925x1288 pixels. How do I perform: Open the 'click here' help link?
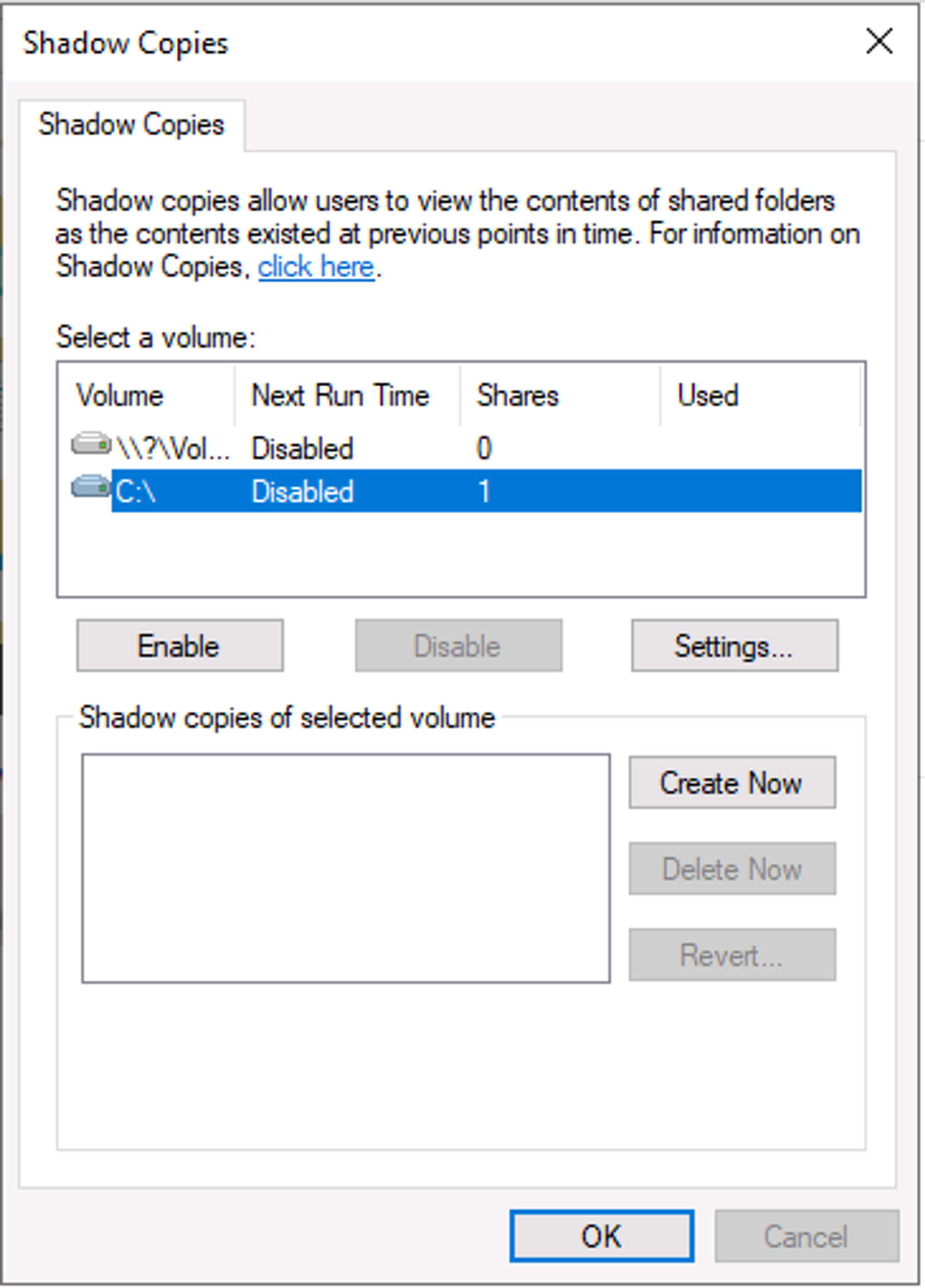click(x=316, y=267)
